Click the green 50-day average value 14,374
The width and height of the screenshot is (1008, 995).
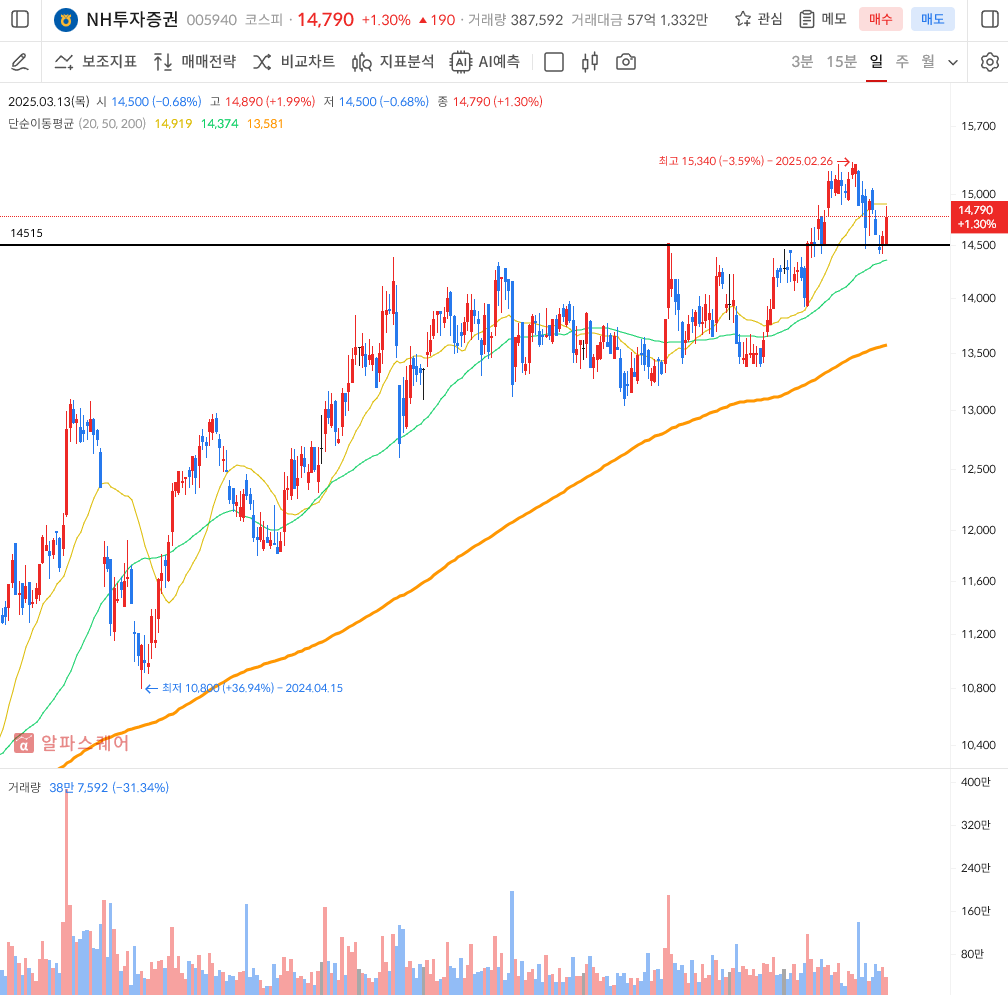tap(220, 123)
